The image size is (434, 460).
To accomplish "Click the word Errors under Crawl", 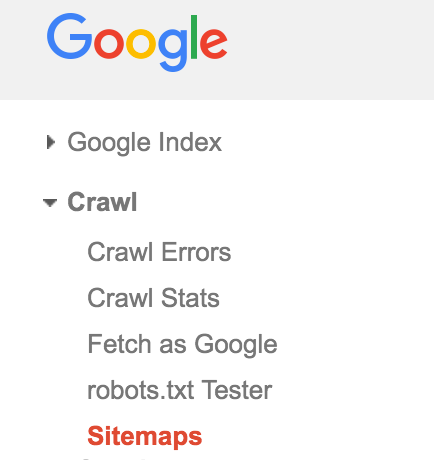I will tap(196, 252).
